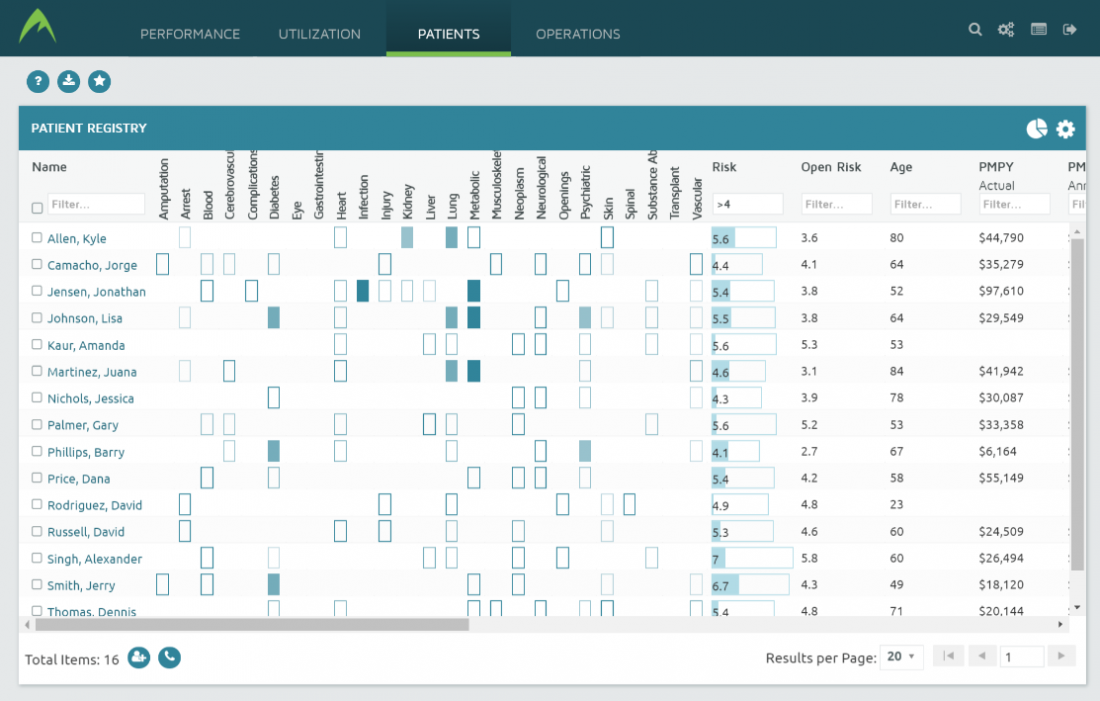Click the Open Risk filter field
Image resolution: width=1100 pixels, height=701 pixels.
tap(836, 204)
